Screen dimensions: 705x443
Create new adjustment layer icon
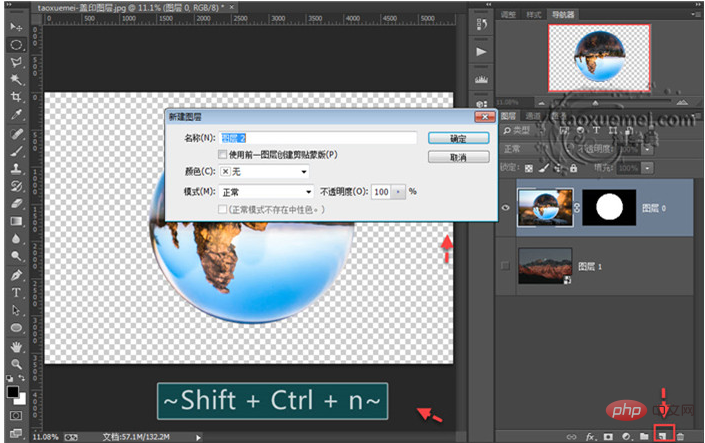tap(626, 436)
